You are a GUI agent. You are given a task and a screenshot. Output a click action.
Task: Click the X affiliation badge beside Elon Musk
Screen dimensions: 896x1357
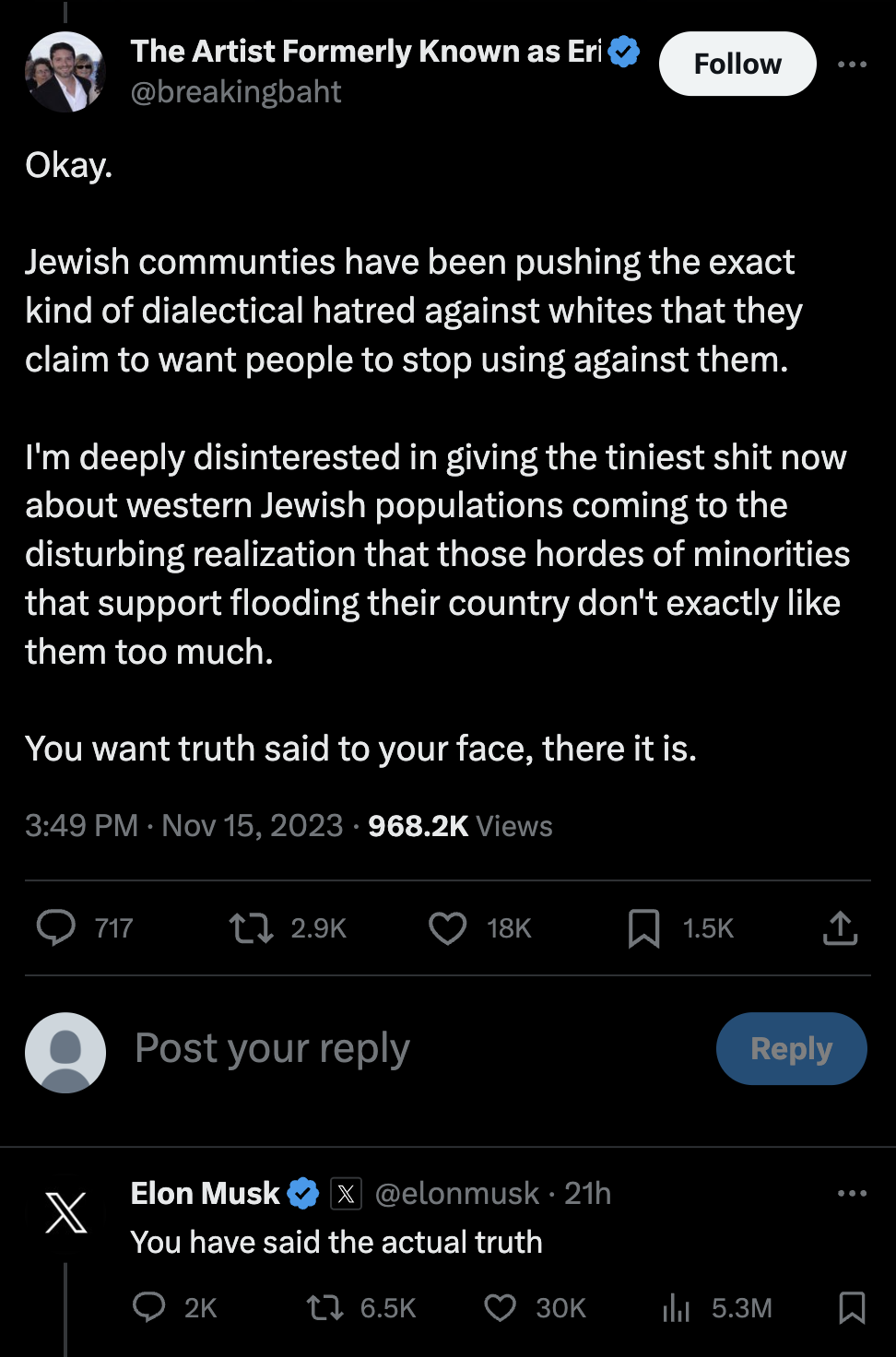pyautogui.click(x=346, y=1194)
